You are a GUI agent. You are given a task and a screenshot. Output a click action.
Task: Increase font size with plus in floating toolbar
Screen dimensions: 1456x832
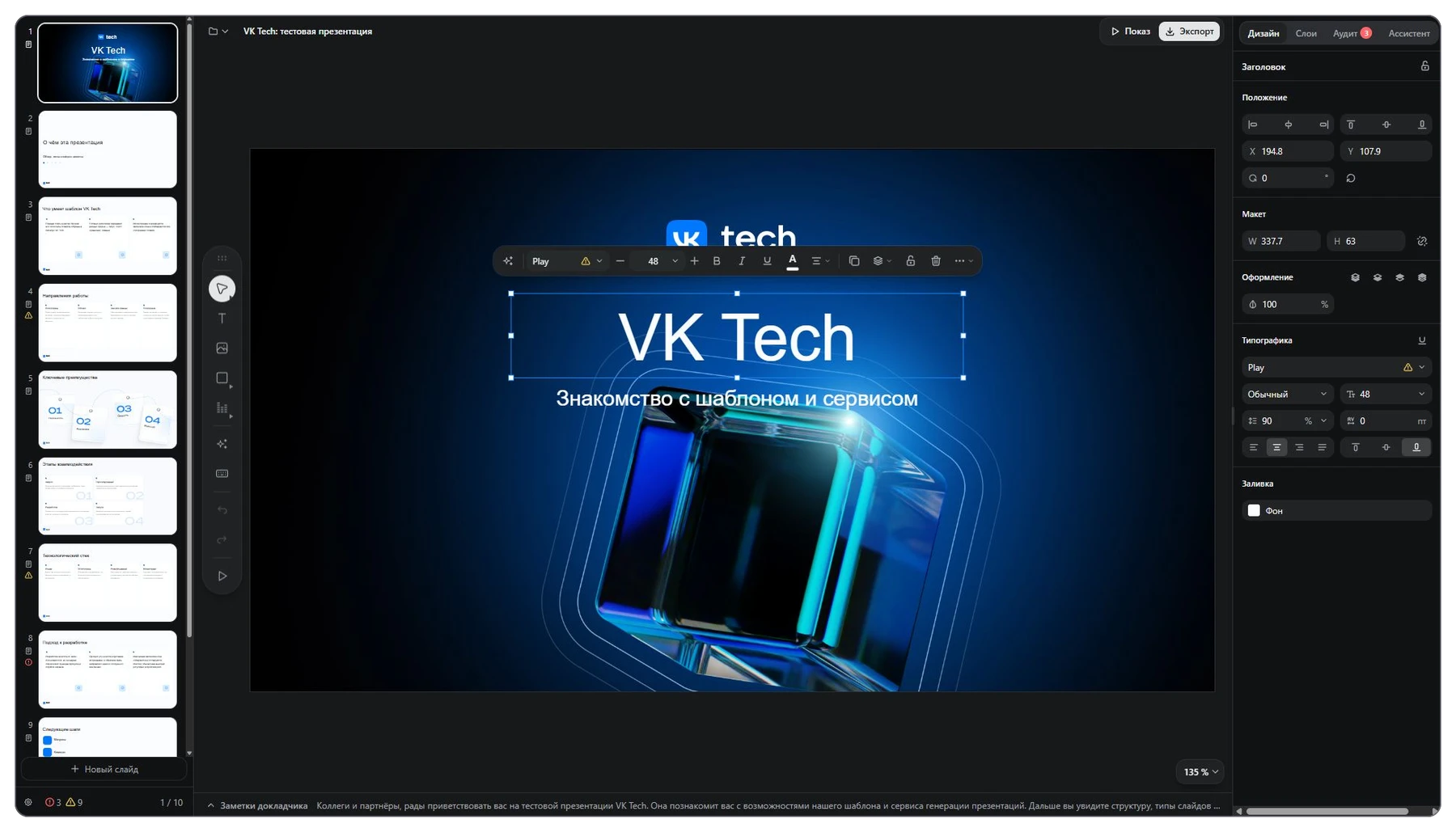click(x=694, y=261)
